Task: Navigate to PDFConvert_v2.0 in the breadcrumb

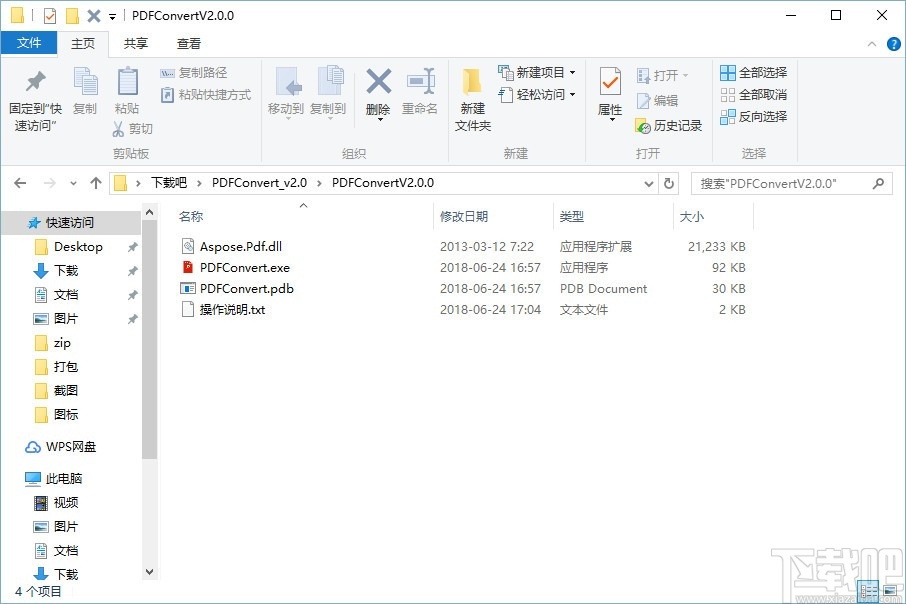Action: click(x=259, y=183)
